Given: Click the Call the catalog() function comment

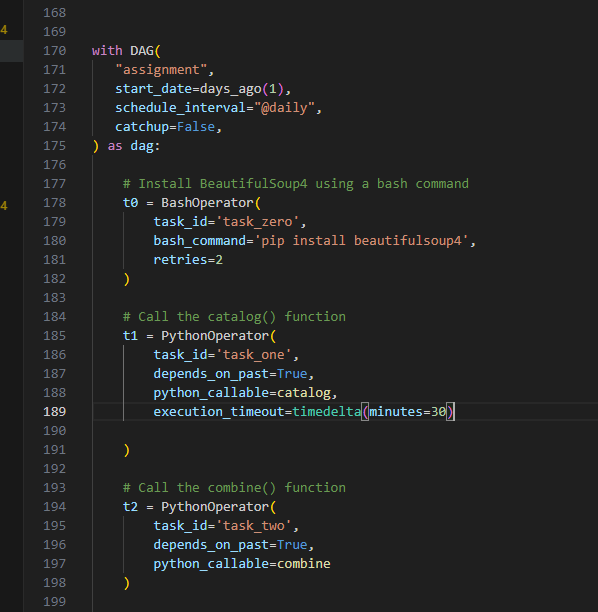Looking at the screenshot, I should pos(234,317).
